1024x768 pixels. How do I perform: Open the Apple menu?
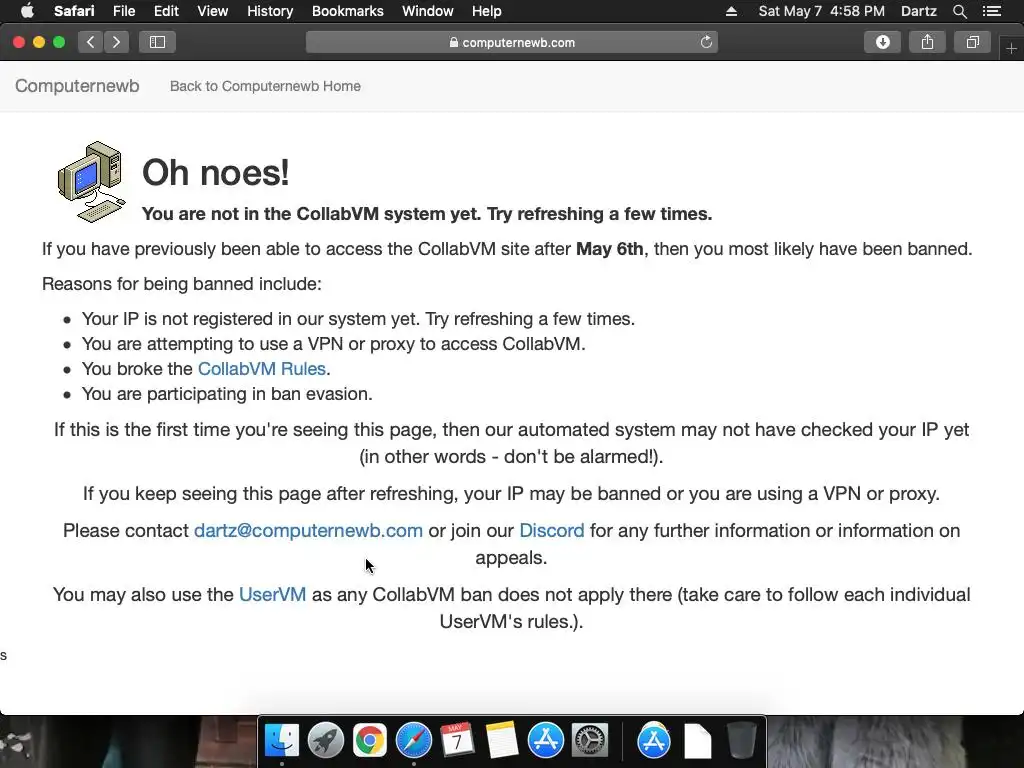(27, 11)
